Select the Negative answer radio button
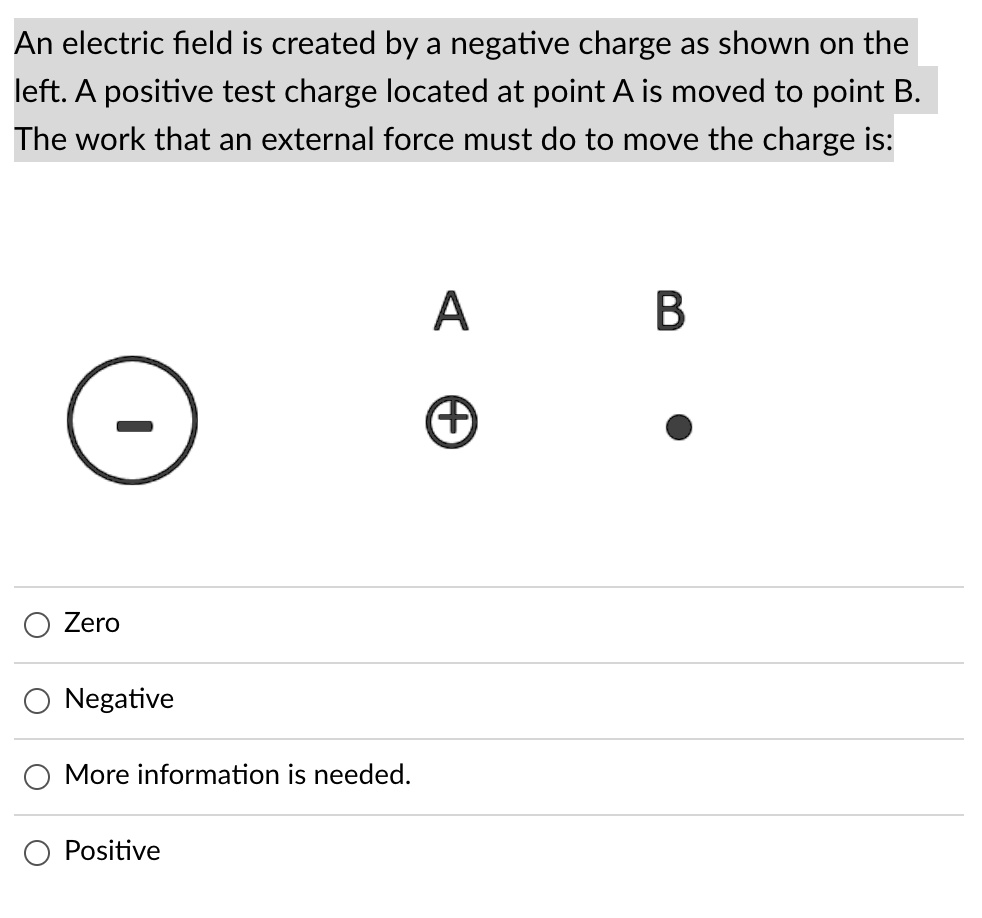The image size is (982, 918). pos(37,700)
